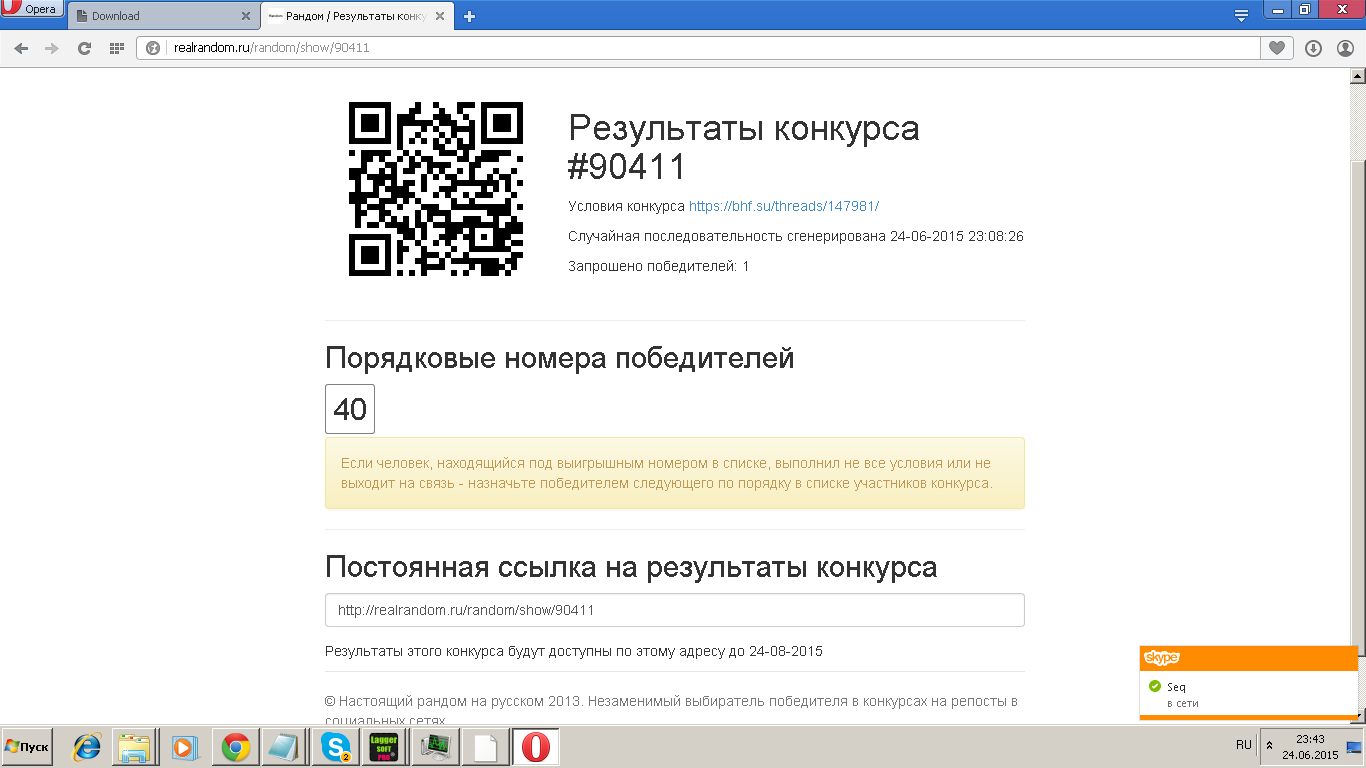The width and height of the screenshot is (1366, 768).
Task: Open the blank document icon on taskbar
Action: (x=485, y=747)
